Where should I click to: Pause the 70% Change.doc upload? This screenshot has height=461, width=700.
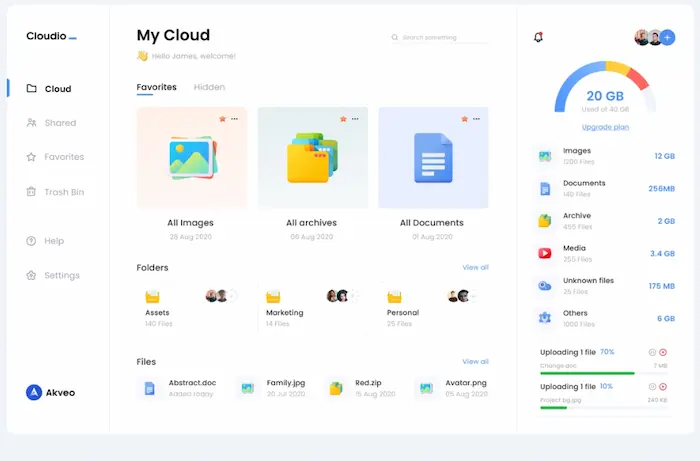point(652,353)
